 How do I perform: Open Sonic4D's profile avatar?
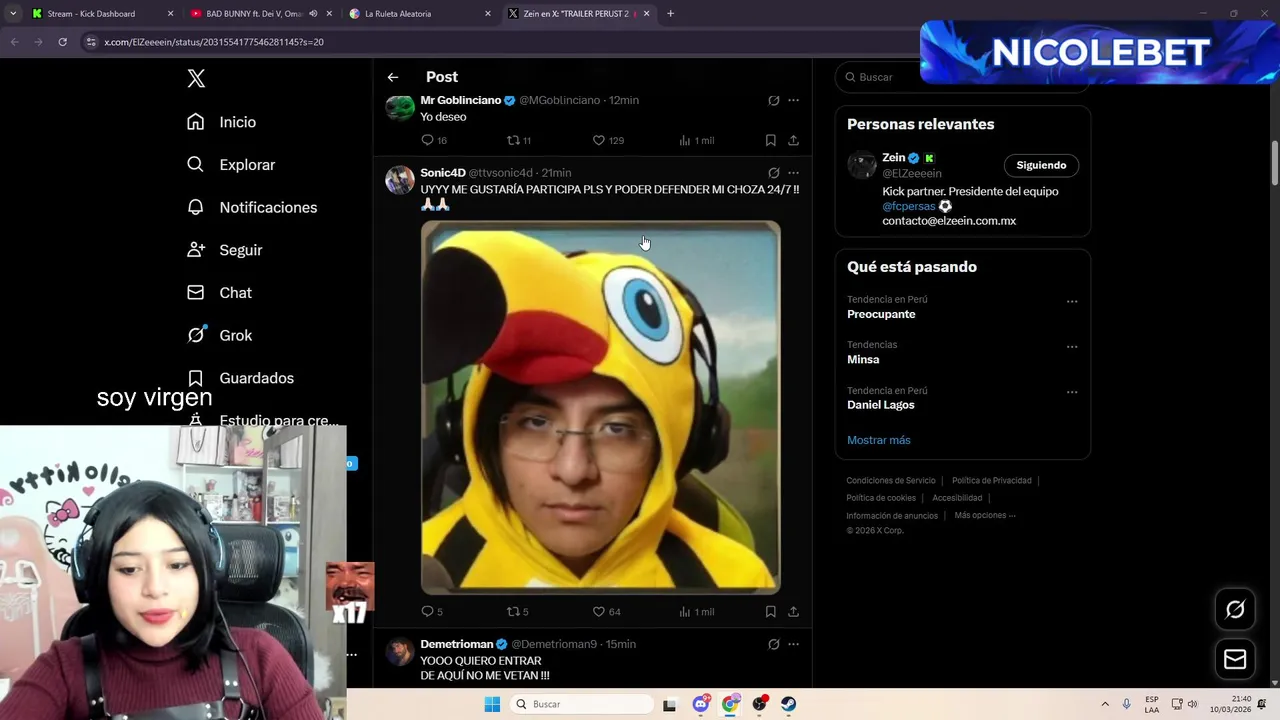[400, 180]
